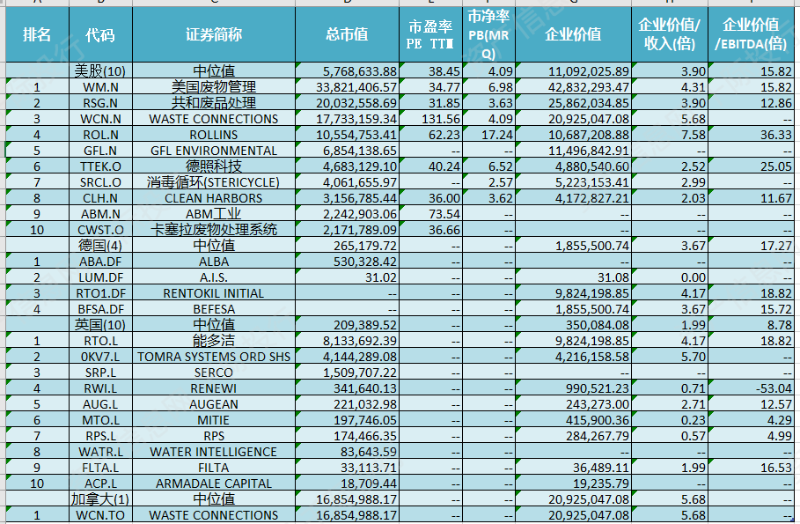
Task: Click the 美股(10) group cell
Action: tap(101, 70)
